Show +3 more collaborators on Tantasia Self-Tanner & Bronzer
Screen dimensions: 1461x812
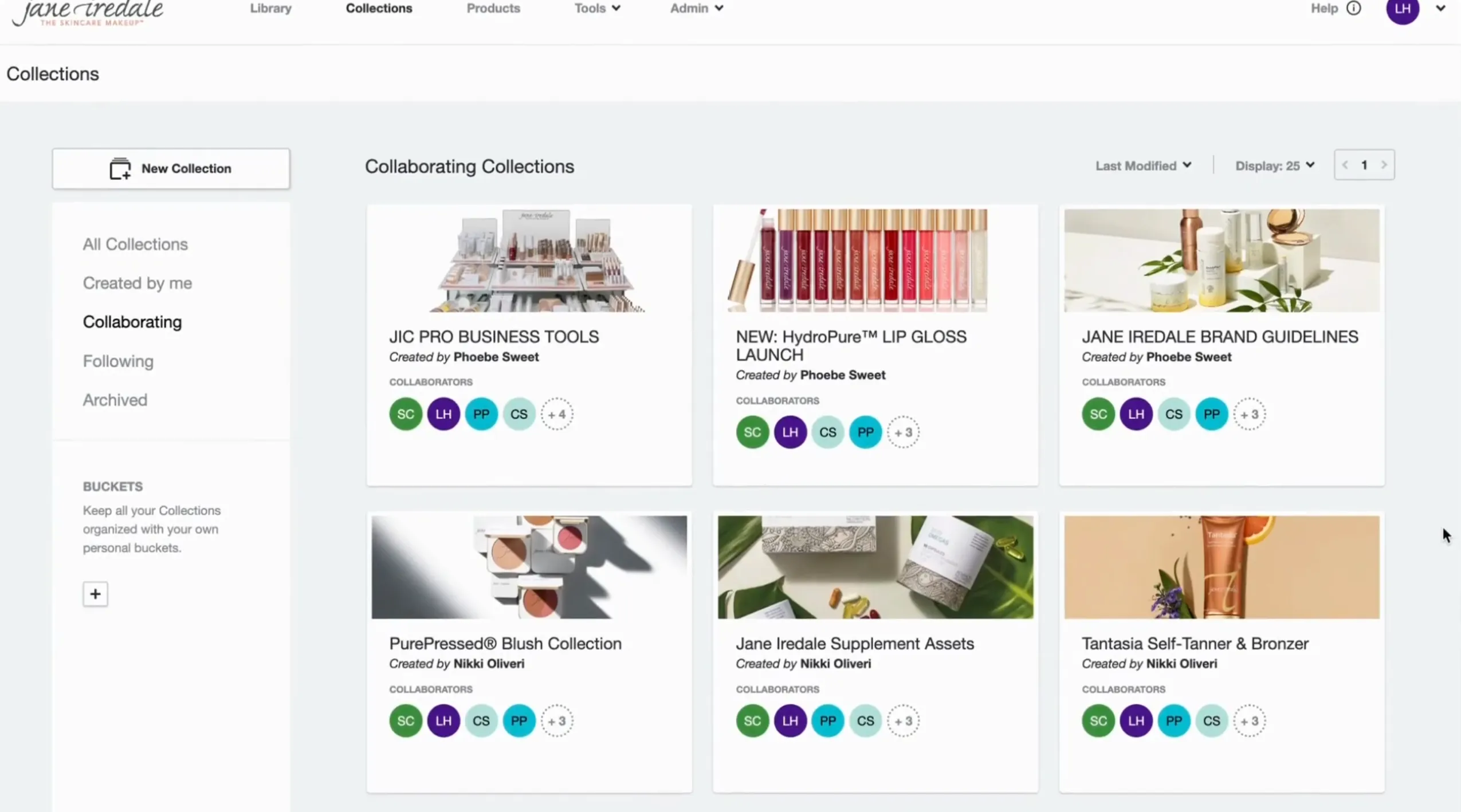[x=1250, y=721]
